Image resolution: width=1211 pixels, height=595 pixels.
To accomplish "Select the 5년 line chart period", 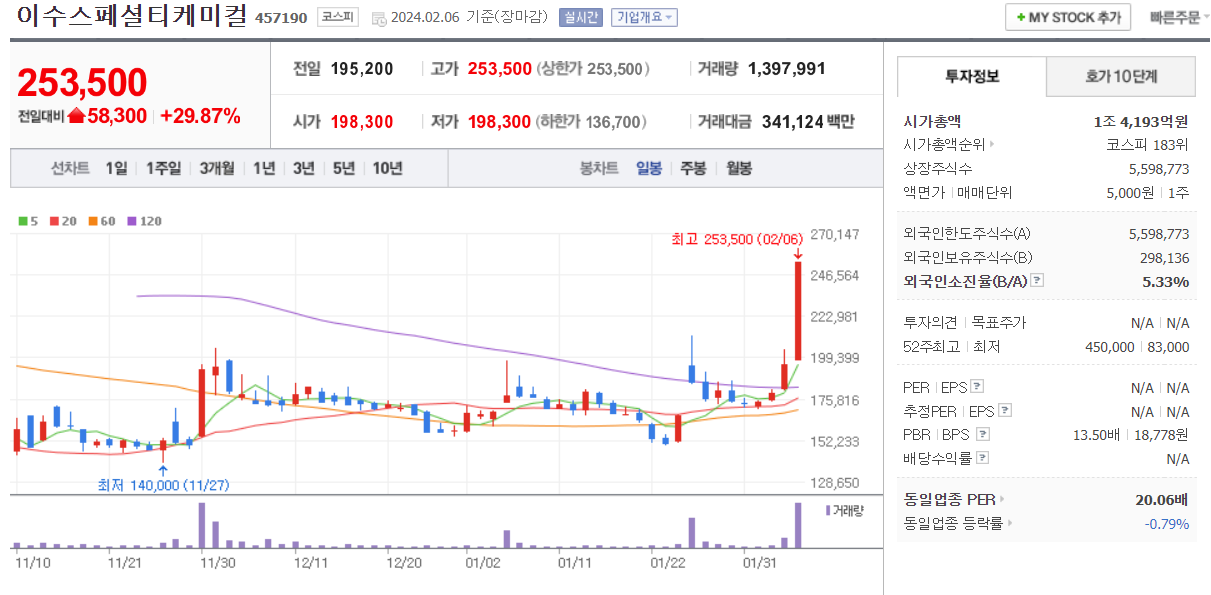I will tap(343, 168).
